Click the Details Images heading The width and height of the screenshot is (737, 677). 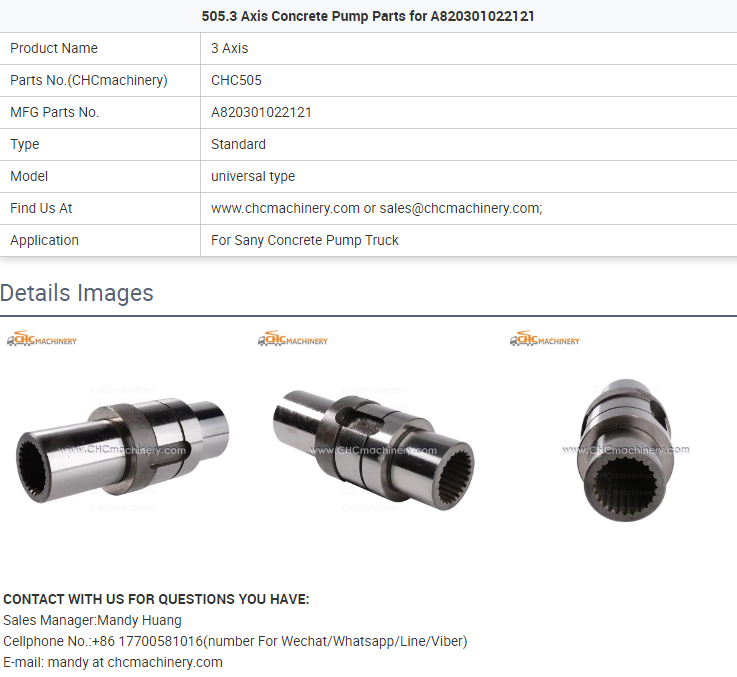[77, 293]
